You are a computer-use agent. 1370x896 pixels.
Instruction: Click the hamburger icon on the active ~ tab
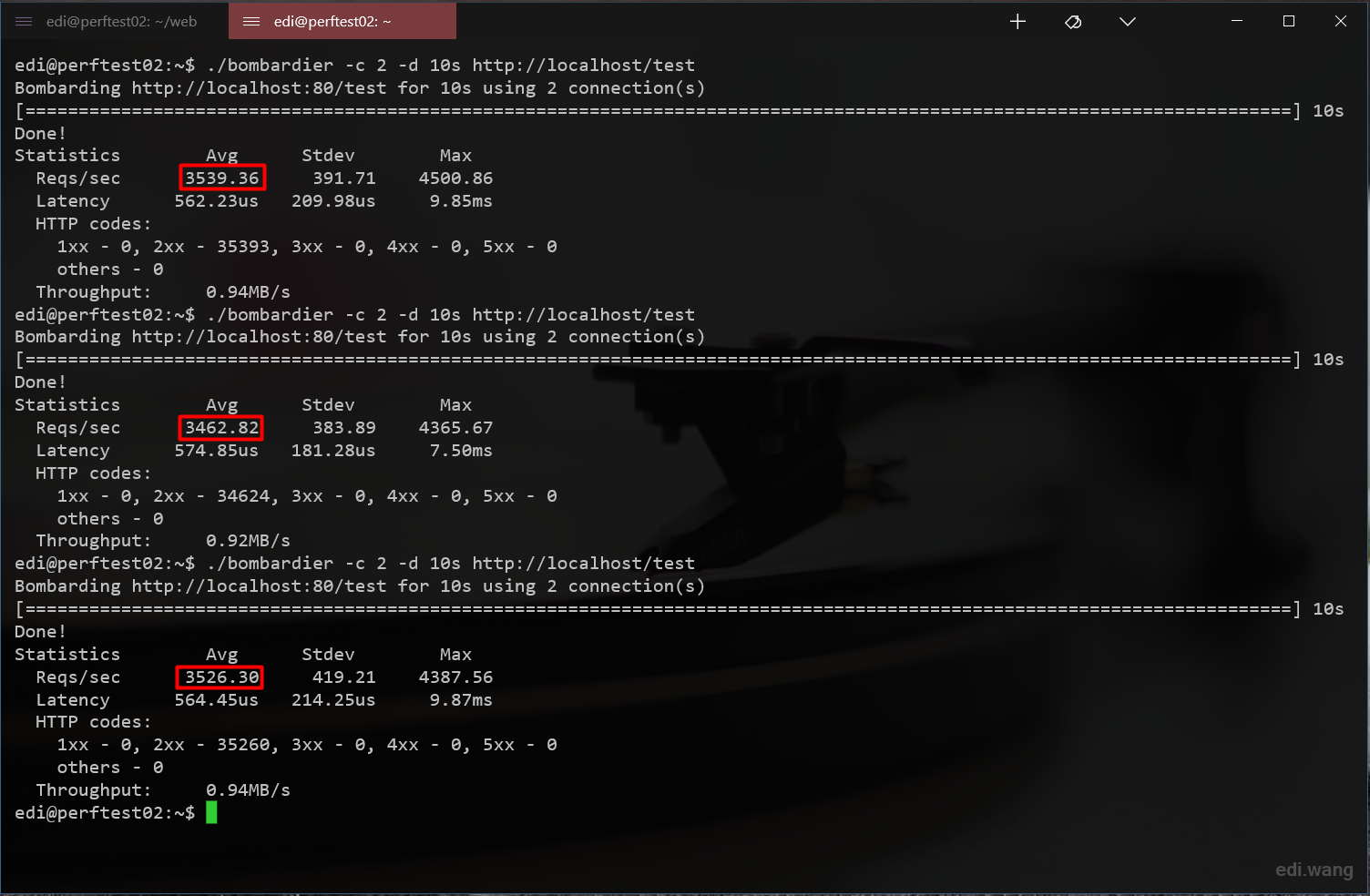[x=251, y=21]
